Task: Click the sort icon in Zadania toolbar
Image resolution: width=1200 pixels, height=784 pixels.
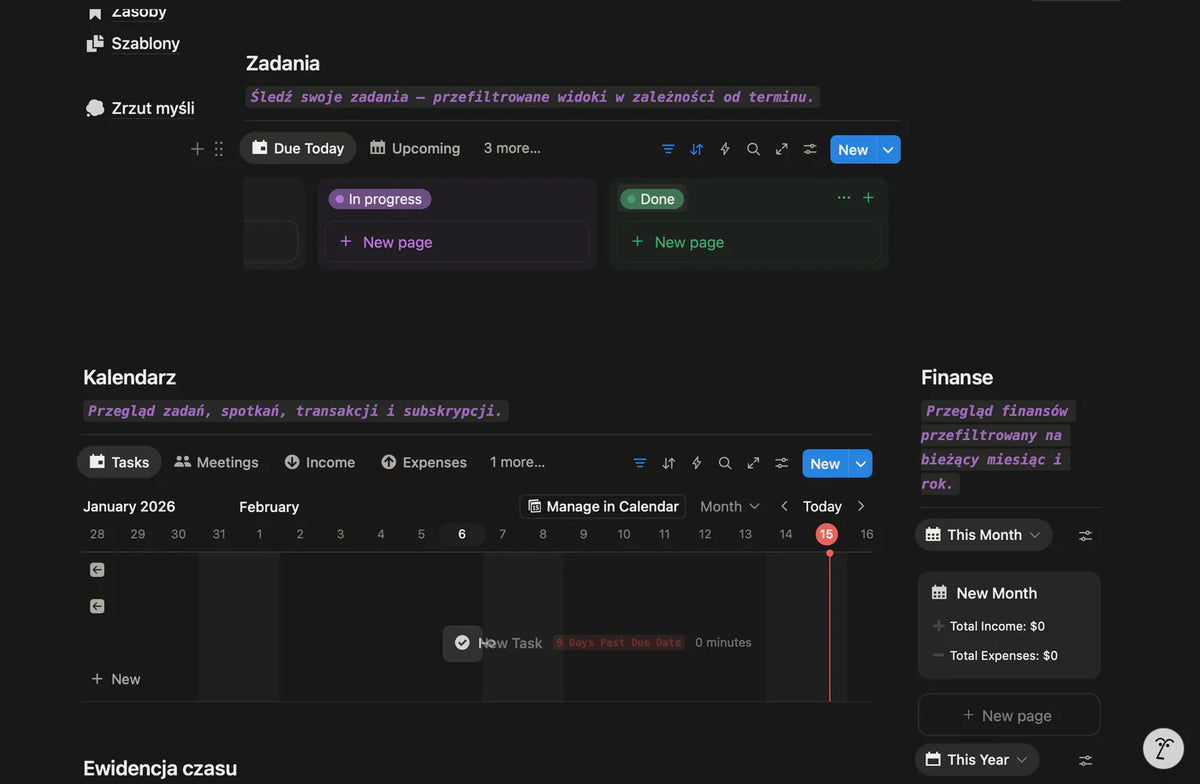Action: pos(697,149)
